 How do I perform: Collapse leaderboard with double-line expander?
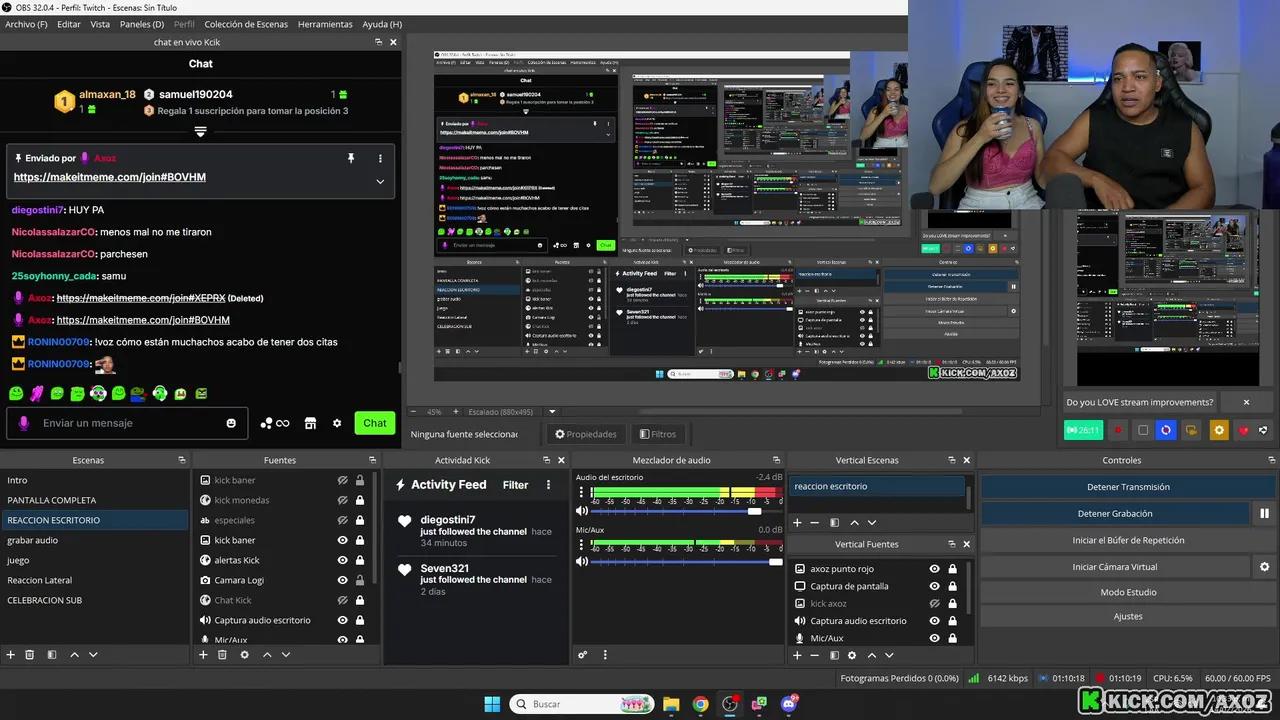[201, 132]
